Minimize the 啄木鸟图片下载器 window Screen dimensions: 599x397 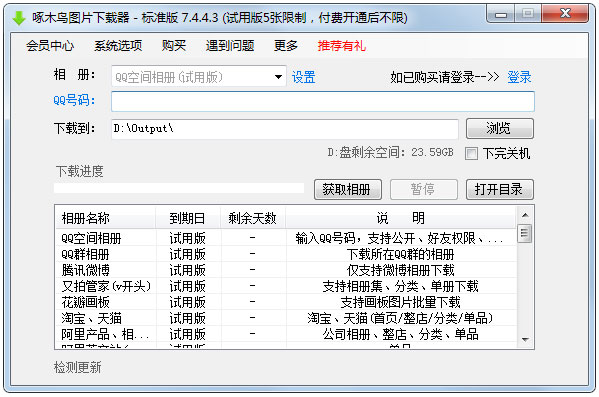(500, 15)
